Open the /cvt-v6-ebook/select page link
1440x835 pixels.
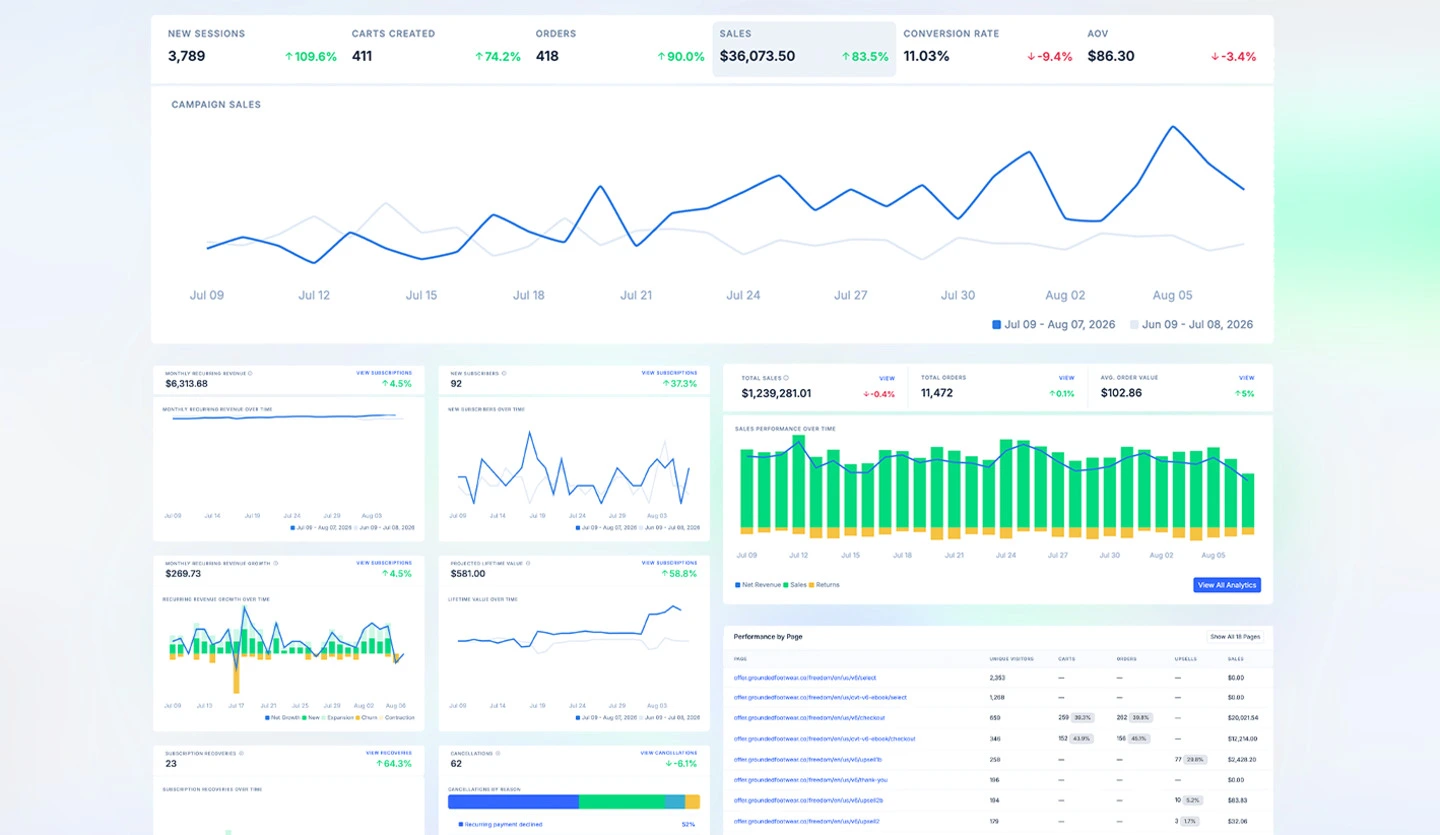pyautogui.click(x=820, y=697)
